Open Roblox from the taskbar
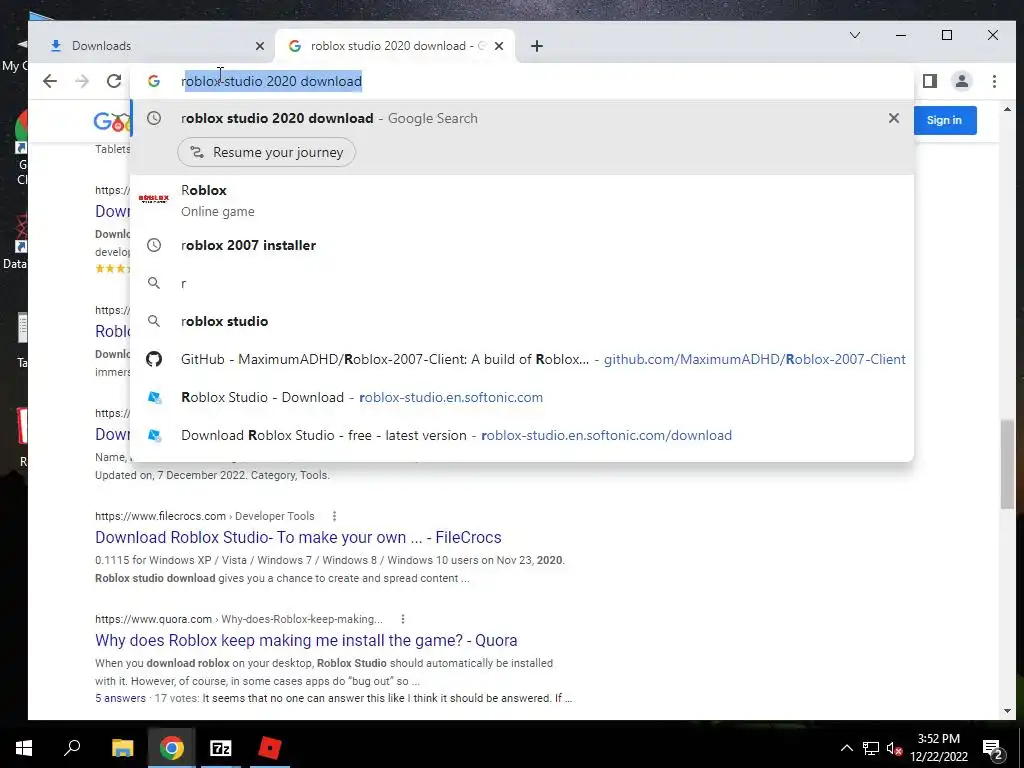Viewport: 1024px width, 768px height. (x=270, y=748)
